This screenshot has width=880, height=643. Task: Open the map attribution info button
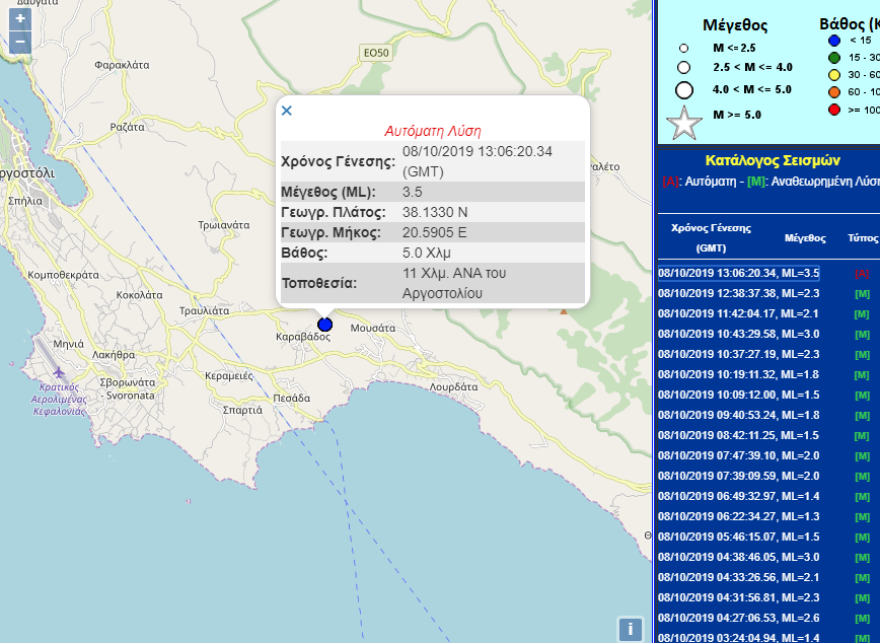pos(630,629)
